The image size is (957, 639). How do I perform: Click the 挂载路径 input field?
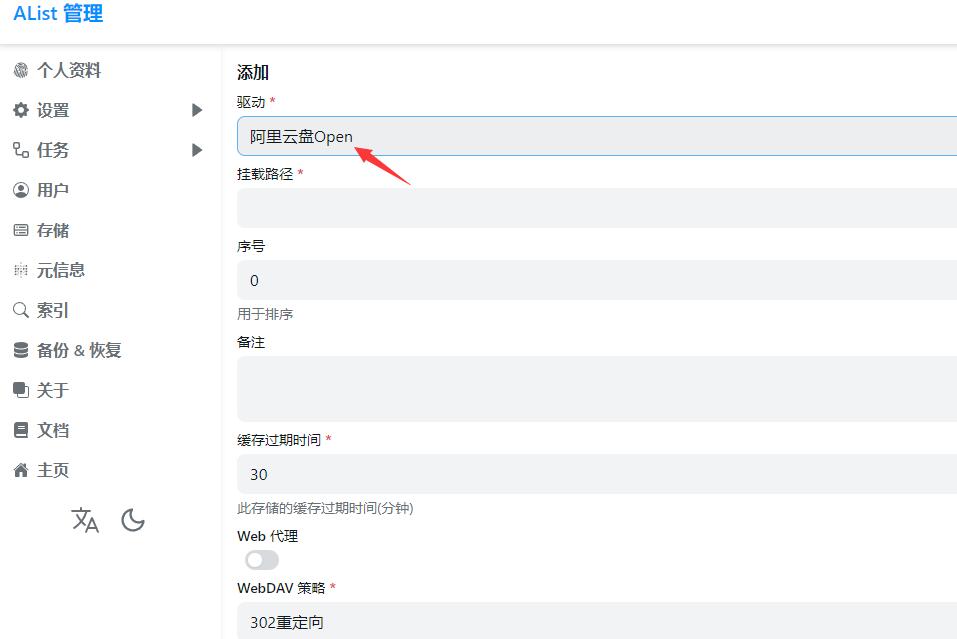pyautogui.click(x=597, y=208)
